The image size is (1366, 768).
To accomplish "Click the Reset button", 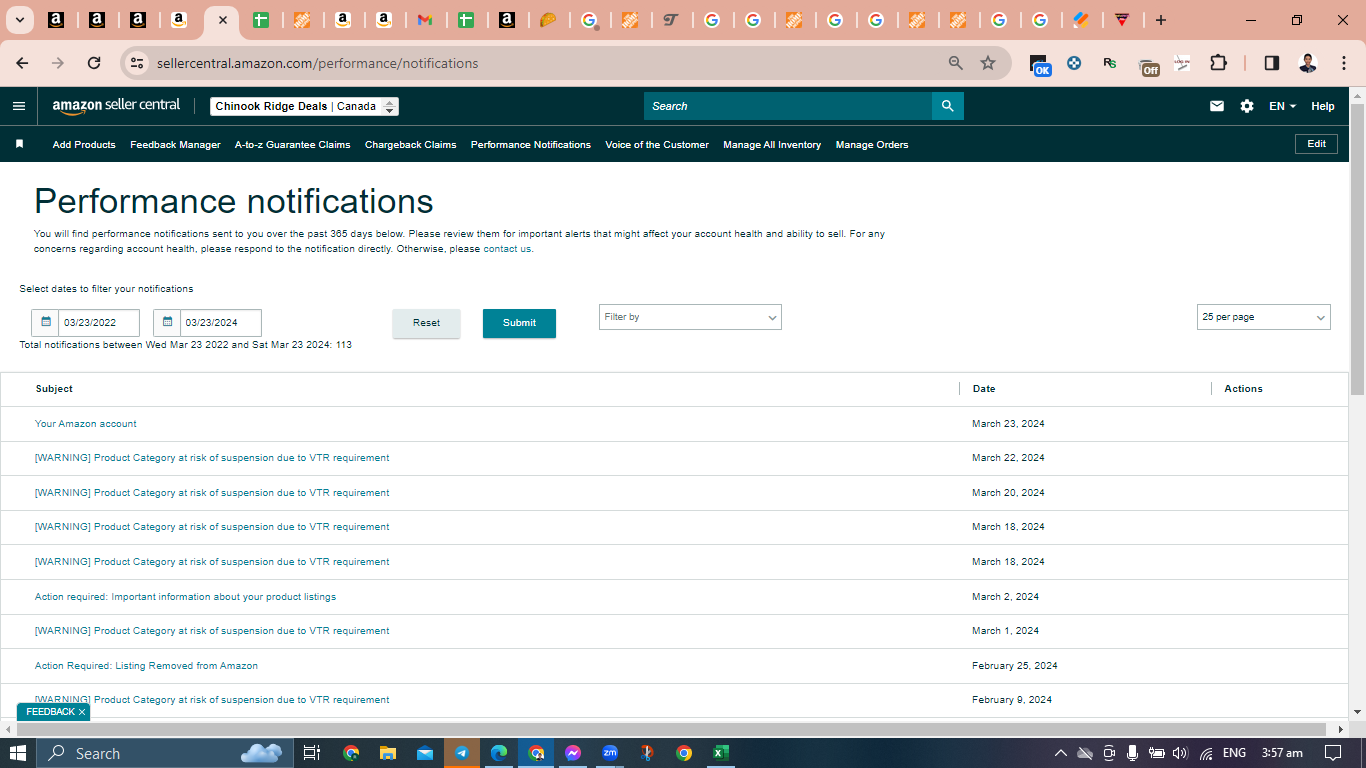I will click(x=426, y=323).
